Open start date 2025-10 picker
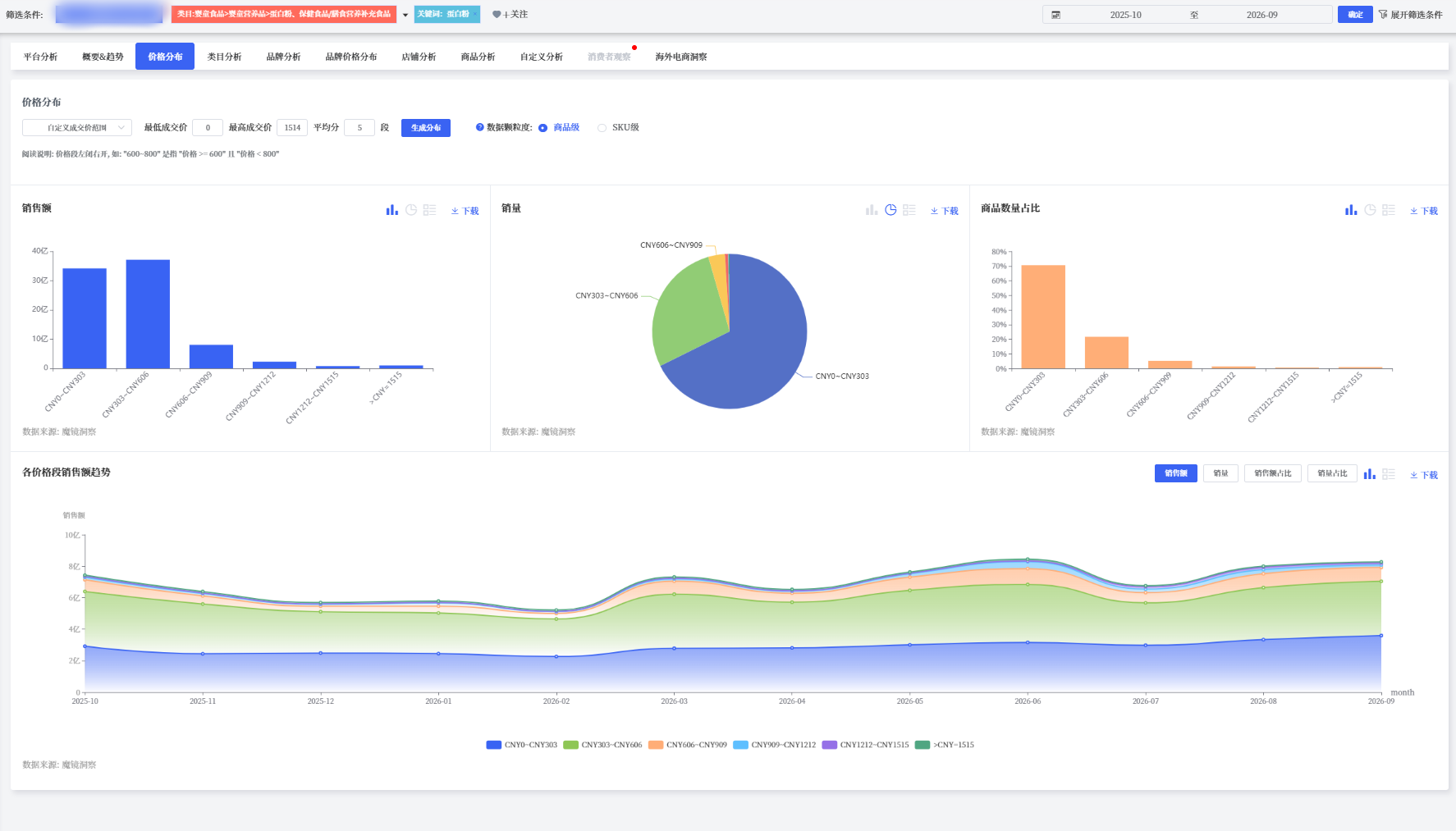This screenshot has width=1456, height=831. coord(1125,15)
